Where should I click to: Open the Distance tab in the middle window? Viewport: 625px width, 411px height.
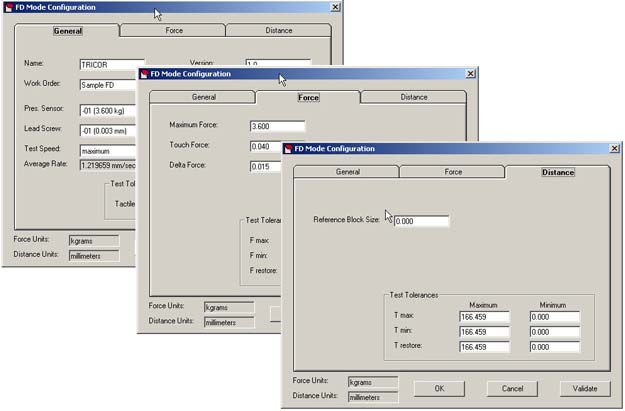[x=413, y=97]
